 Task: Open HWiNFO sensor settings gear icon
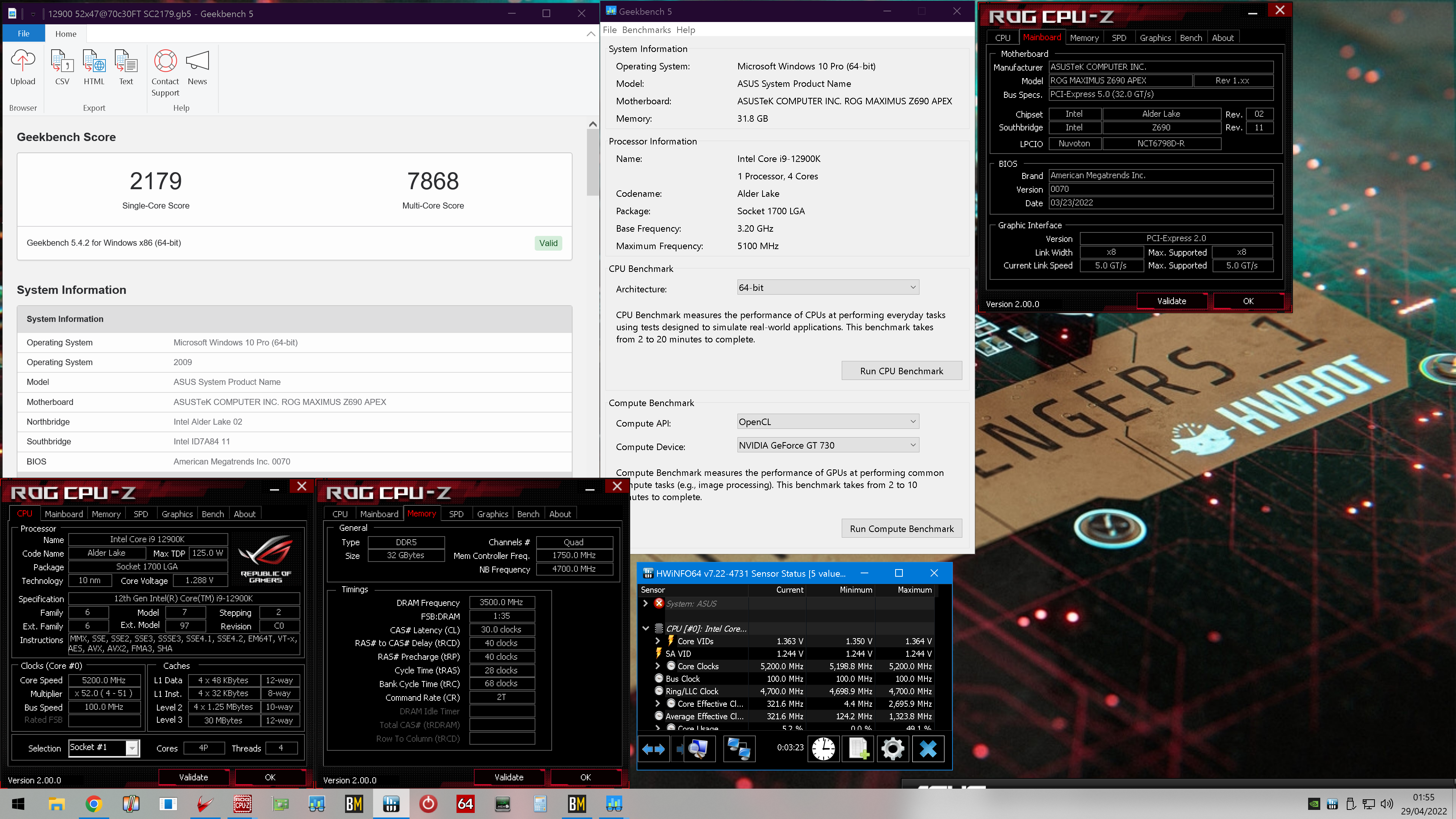pyautogui.click(x=893, y=749)
